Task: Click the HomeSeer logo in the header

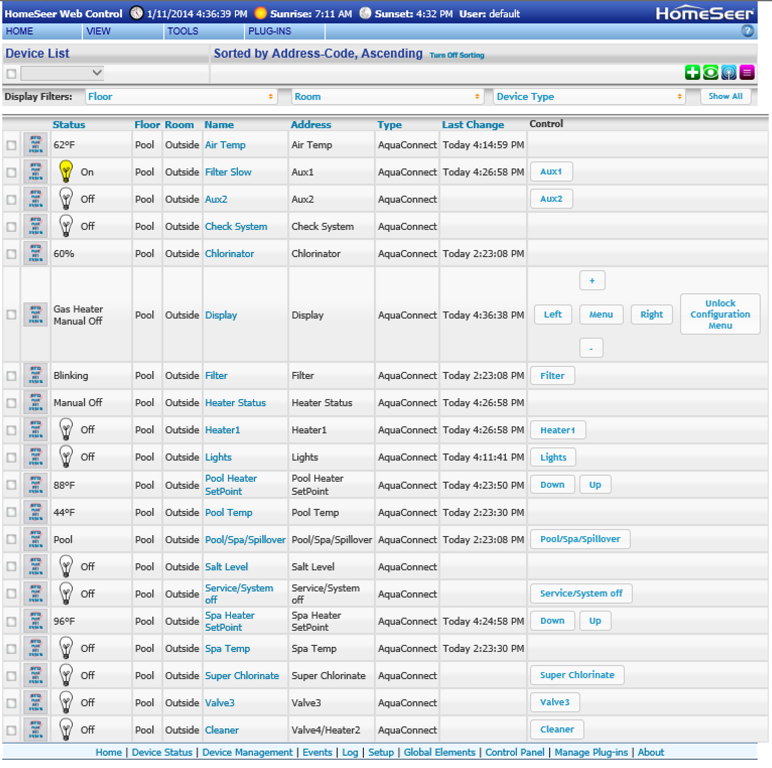Action: click(705, 13)
